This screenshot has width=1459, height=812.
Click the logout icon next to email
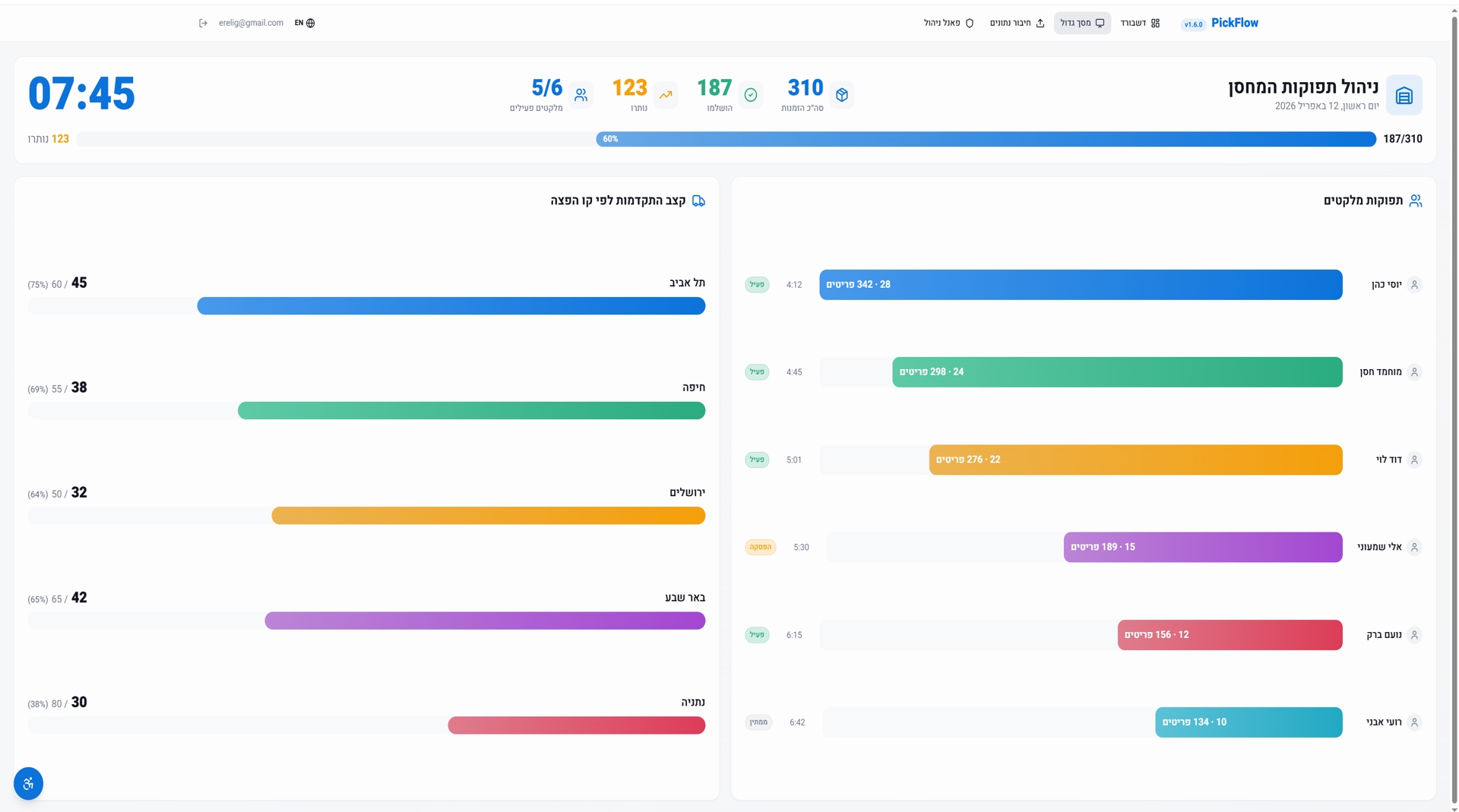203,23
